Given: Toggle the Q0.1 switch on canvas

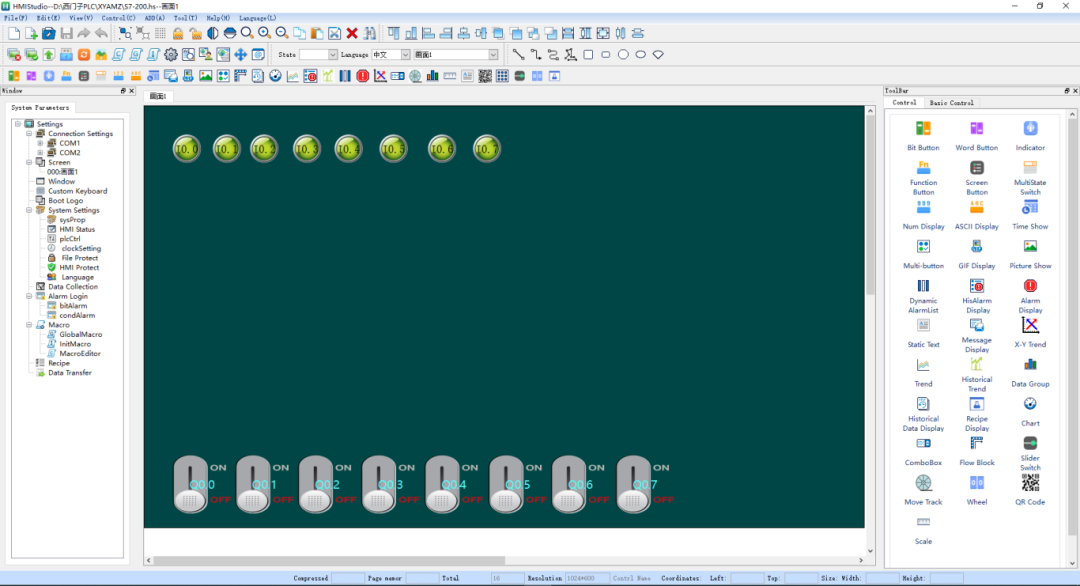Looking at the screenshot, I should (253, 484).
